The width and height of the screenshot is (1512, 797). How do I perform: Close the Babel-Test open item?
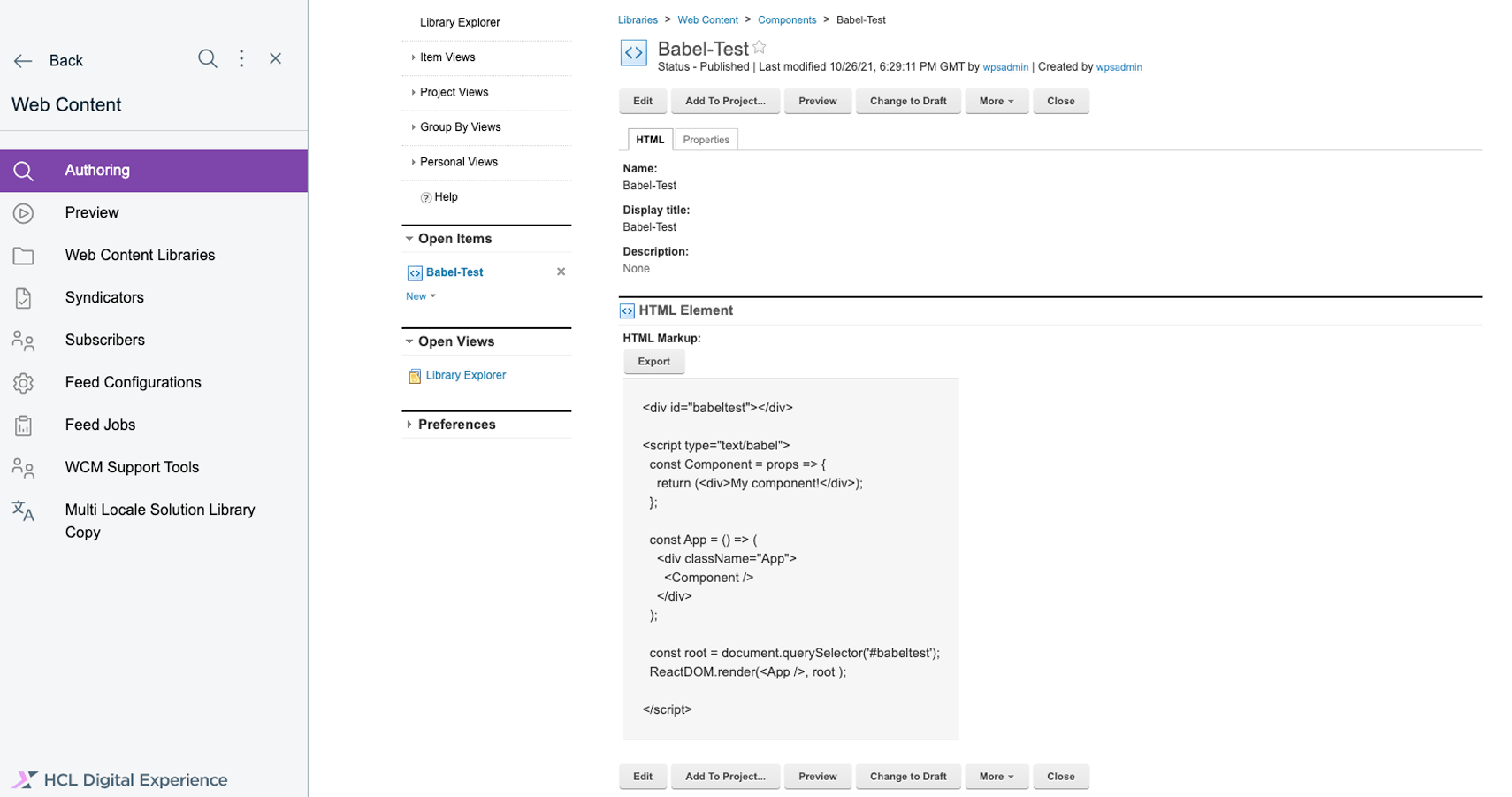click(561, 272)
